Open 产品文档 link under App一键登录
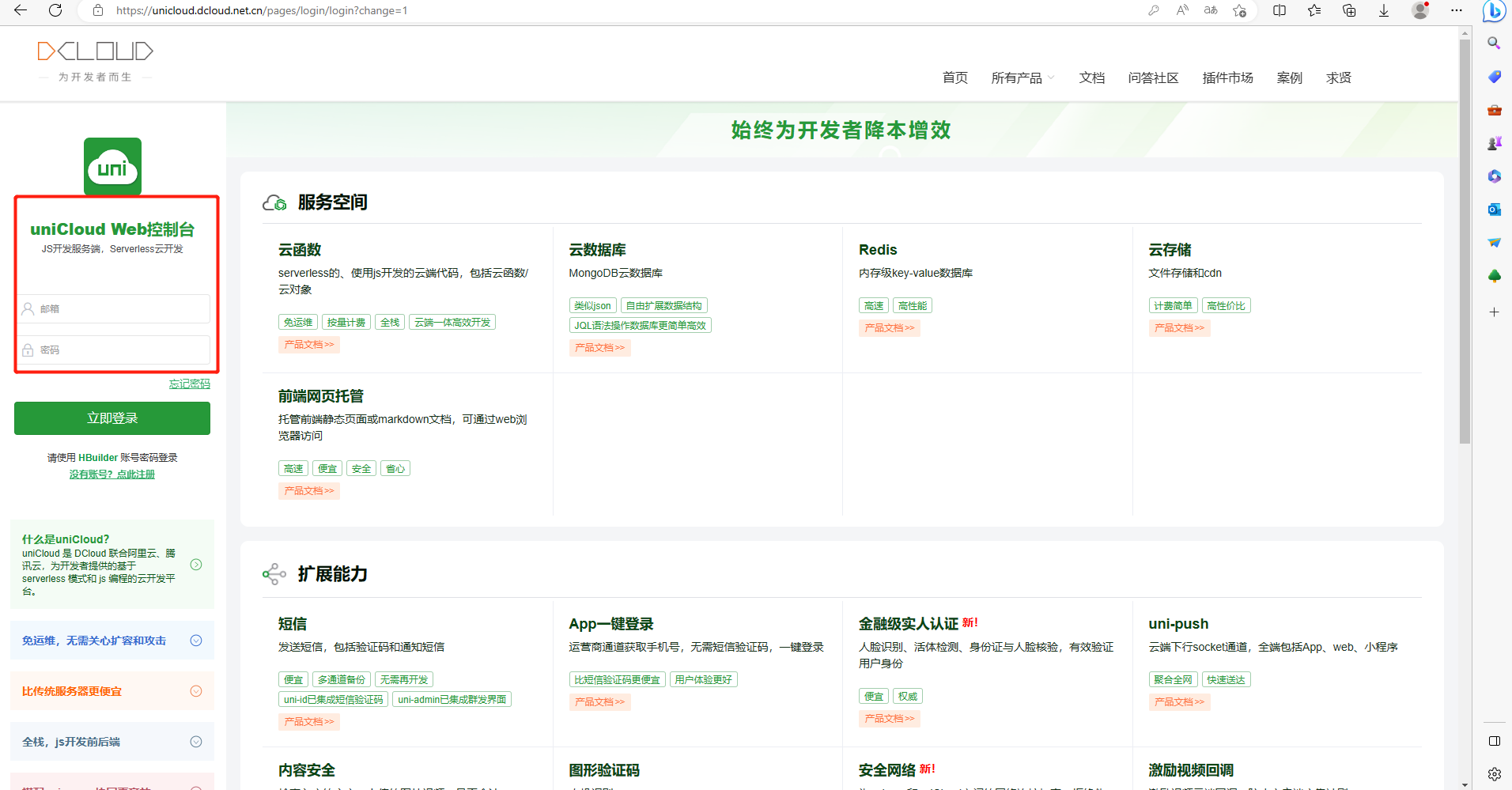Screen dimensions: 1512x790 (599, 702)
